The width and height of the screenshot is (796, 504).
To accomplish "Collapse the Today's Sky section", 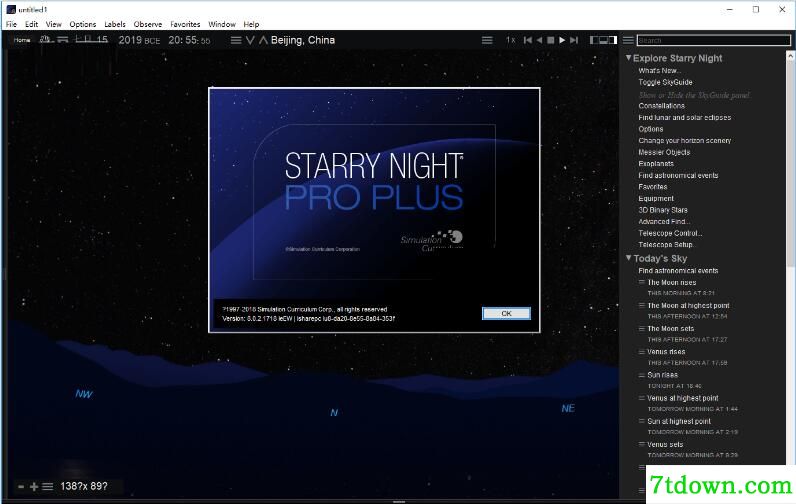I will click(x=628, y=258).
